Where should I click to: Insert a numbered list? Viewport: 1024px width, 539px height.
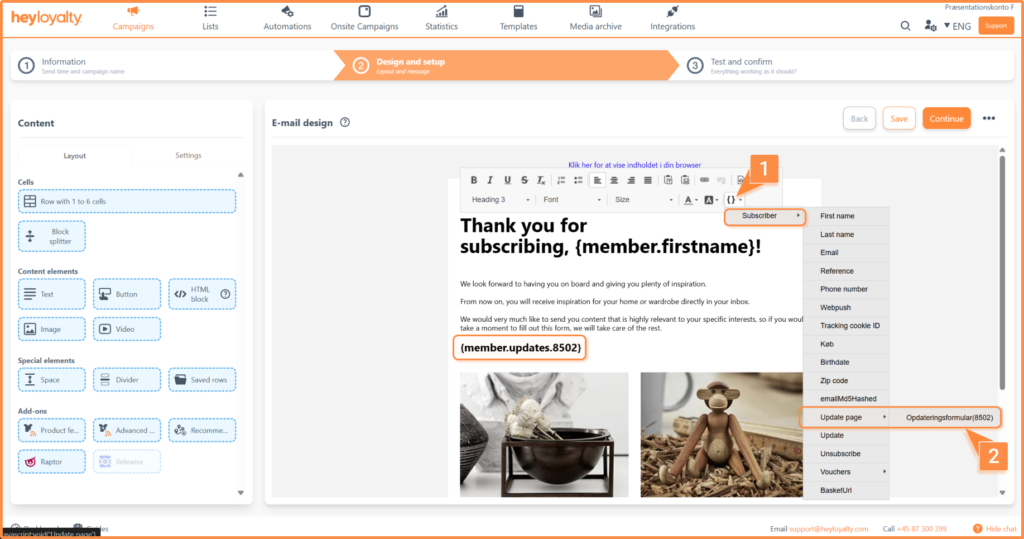click(561, 180)
